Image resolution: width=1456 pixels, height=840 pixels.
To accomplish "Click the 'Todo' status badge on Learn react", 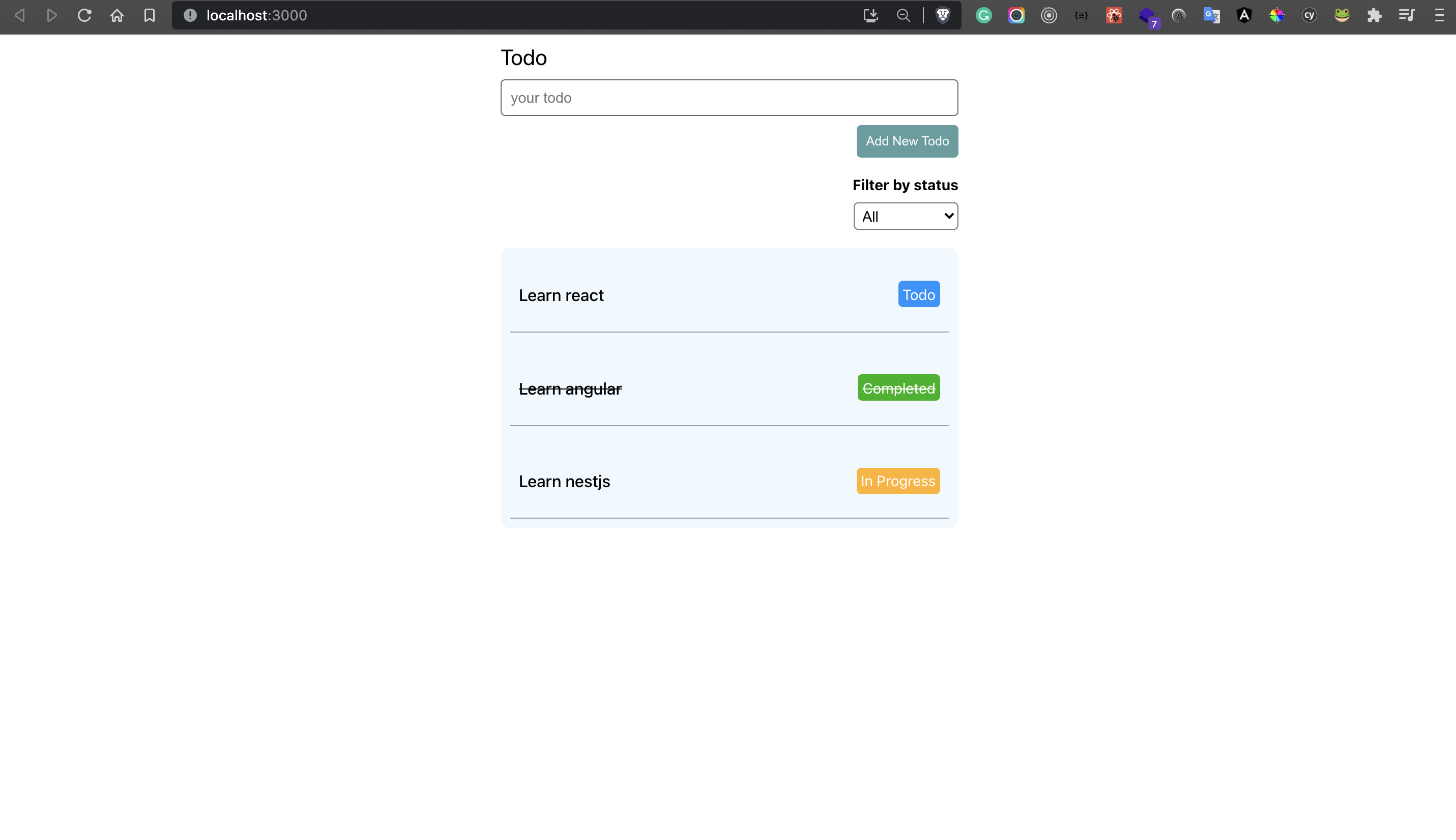I will (x=918, y=294).
